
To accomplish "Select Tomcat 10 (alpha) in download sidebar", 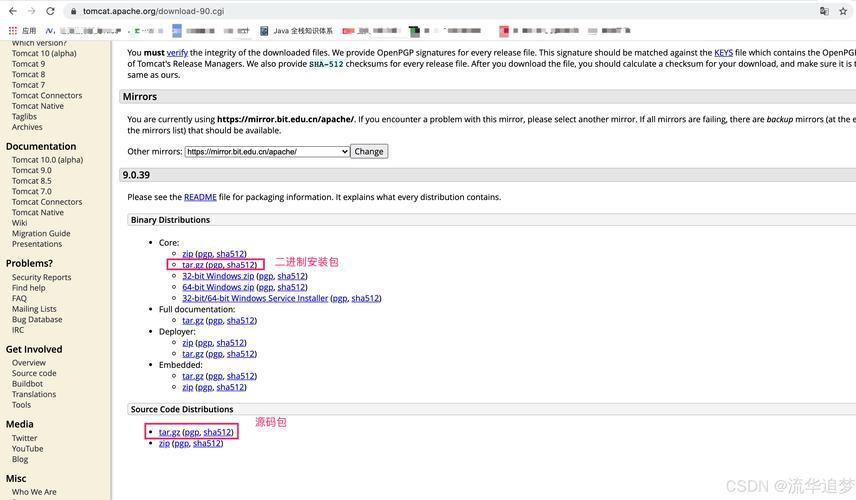I will pos(44,53).
